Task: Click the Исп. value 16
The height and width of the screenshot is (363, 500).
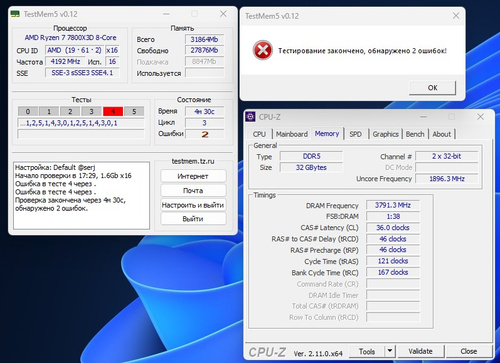Action: coord(112,62)
